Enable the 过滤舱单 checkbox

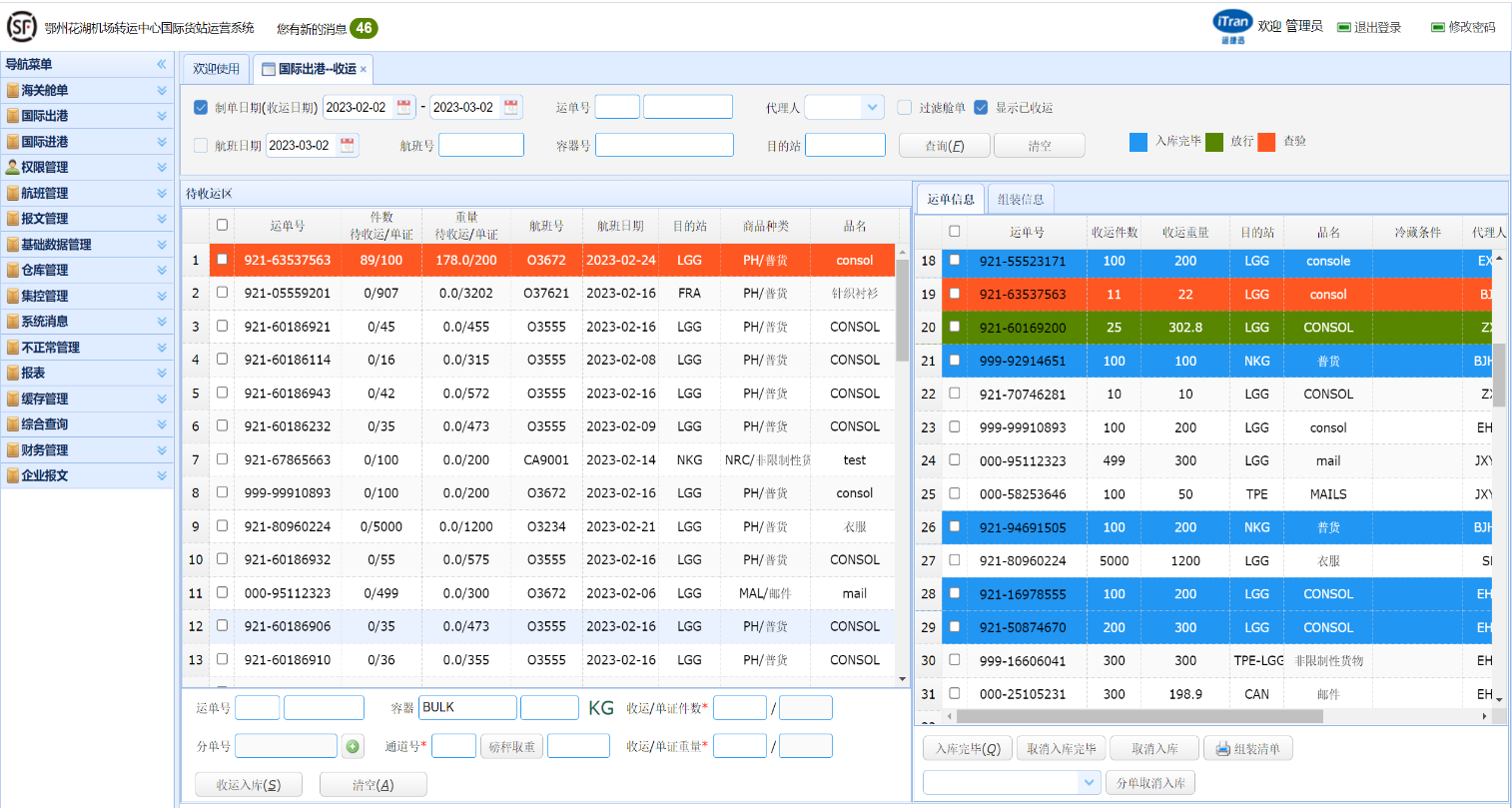[904, 107]
